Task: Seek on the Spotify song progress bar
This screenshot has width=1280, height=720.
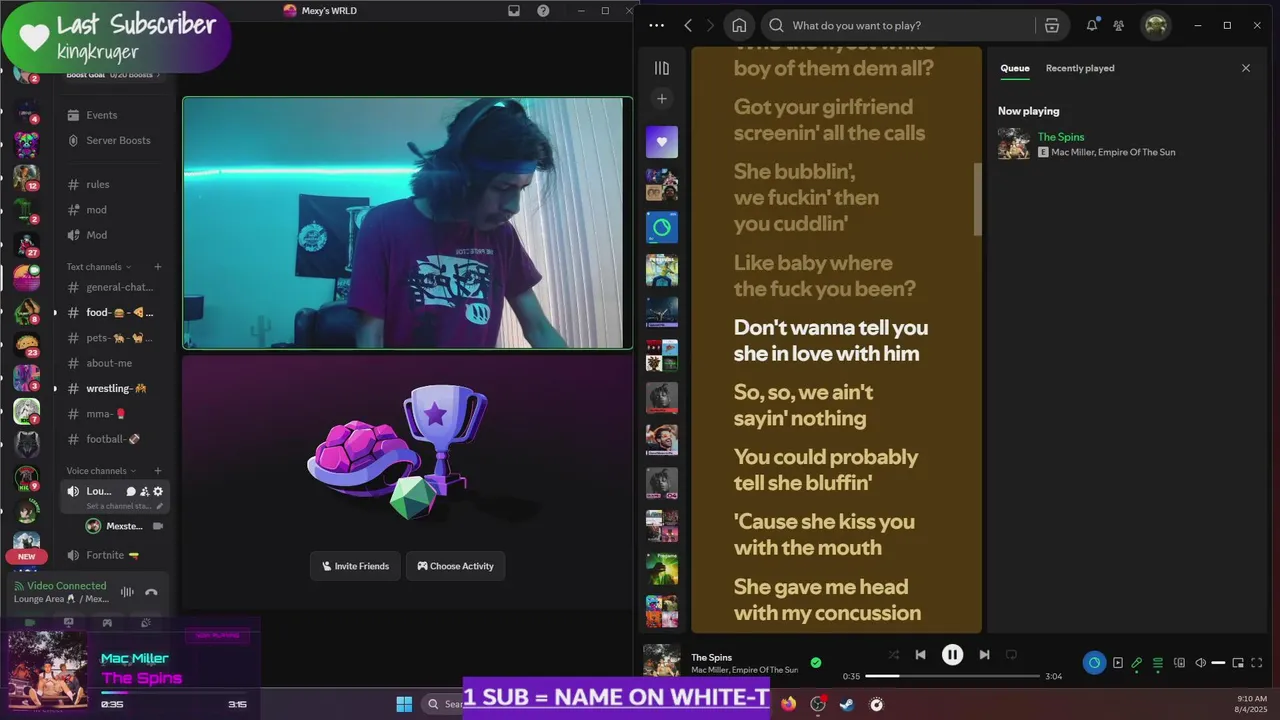Action: pyautogui.click(x=952, y=676)
